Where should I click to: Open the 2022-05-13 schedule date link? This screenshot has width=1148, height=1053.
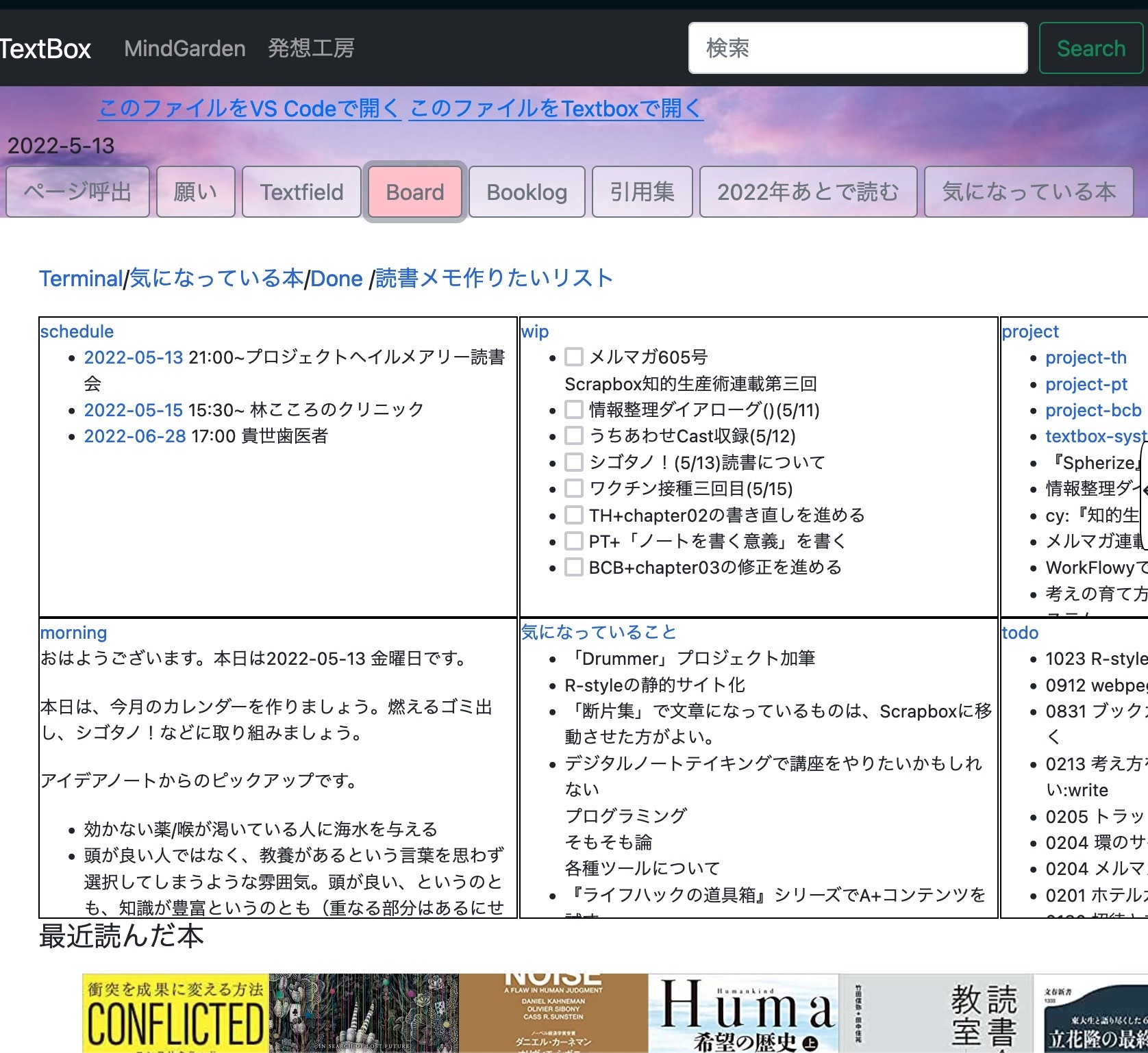pyautogui.click(x=134, y=357)
